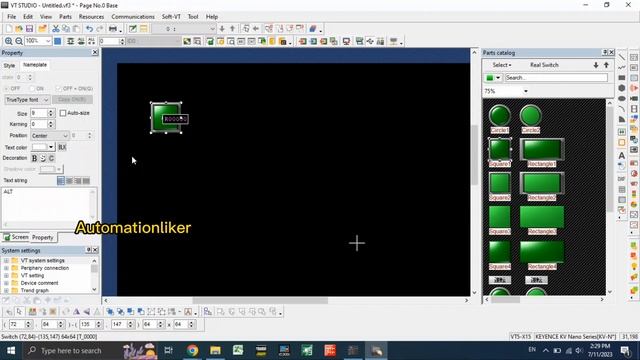Open File Explorer from the taskbar
The height and width of the screenshot is (360, 640).
215,351
